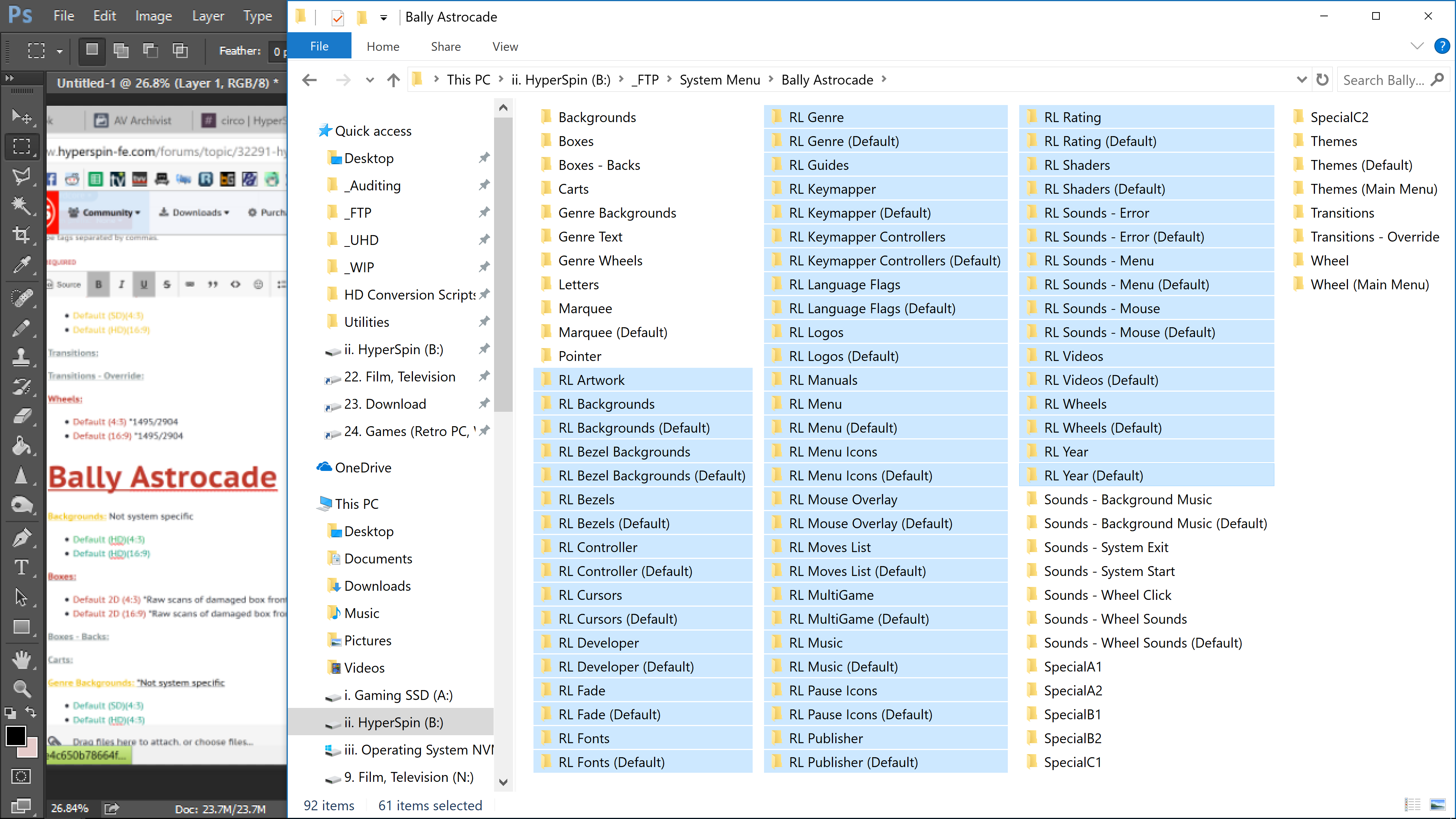1456x819 pixels.
Task: Open Customize Quick Access Toolbar dropdown
Action: click(x=383, y=17)
